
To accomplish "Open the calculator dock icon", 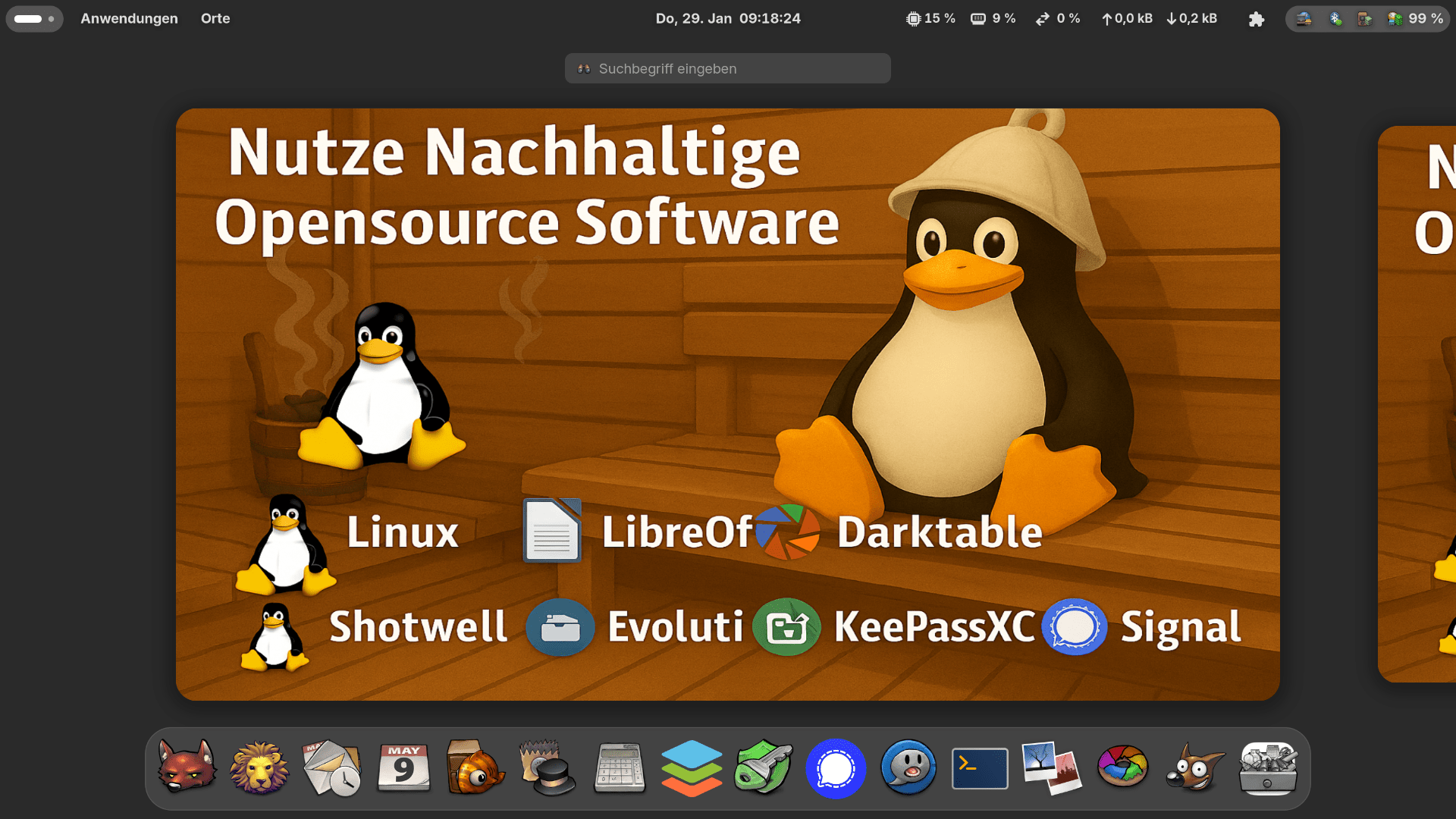I will point(620,769).
